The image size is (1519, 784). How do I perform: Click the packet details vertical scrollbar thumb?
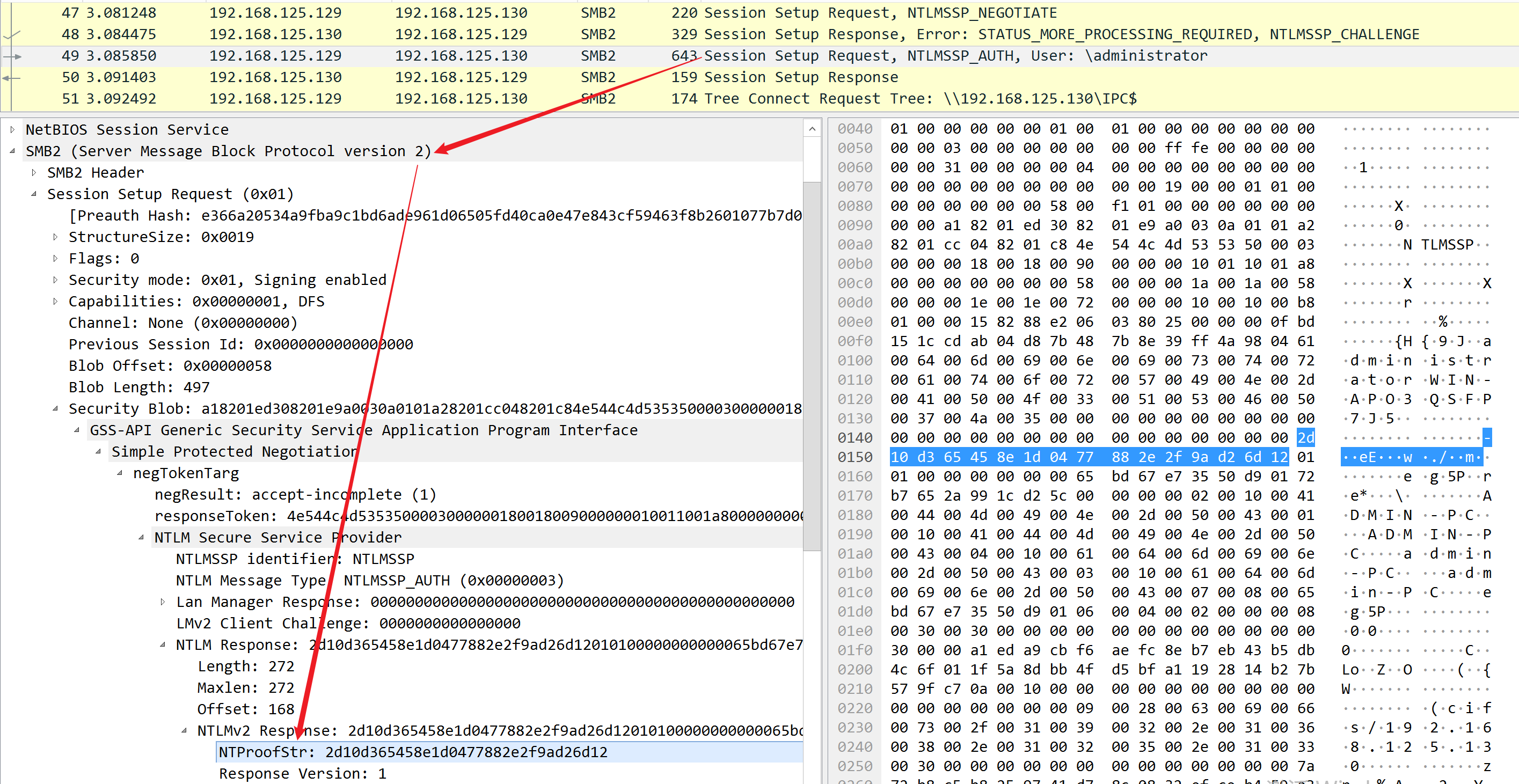(812, 365)
